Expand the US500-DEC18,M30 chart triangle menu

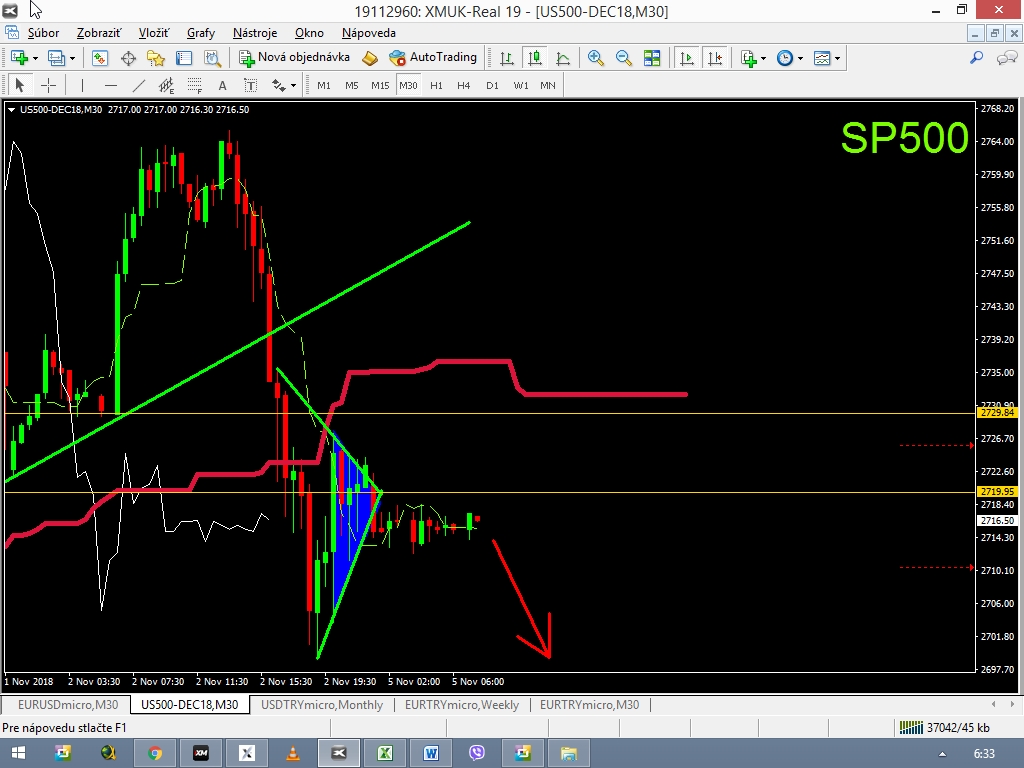pos(11,110)
